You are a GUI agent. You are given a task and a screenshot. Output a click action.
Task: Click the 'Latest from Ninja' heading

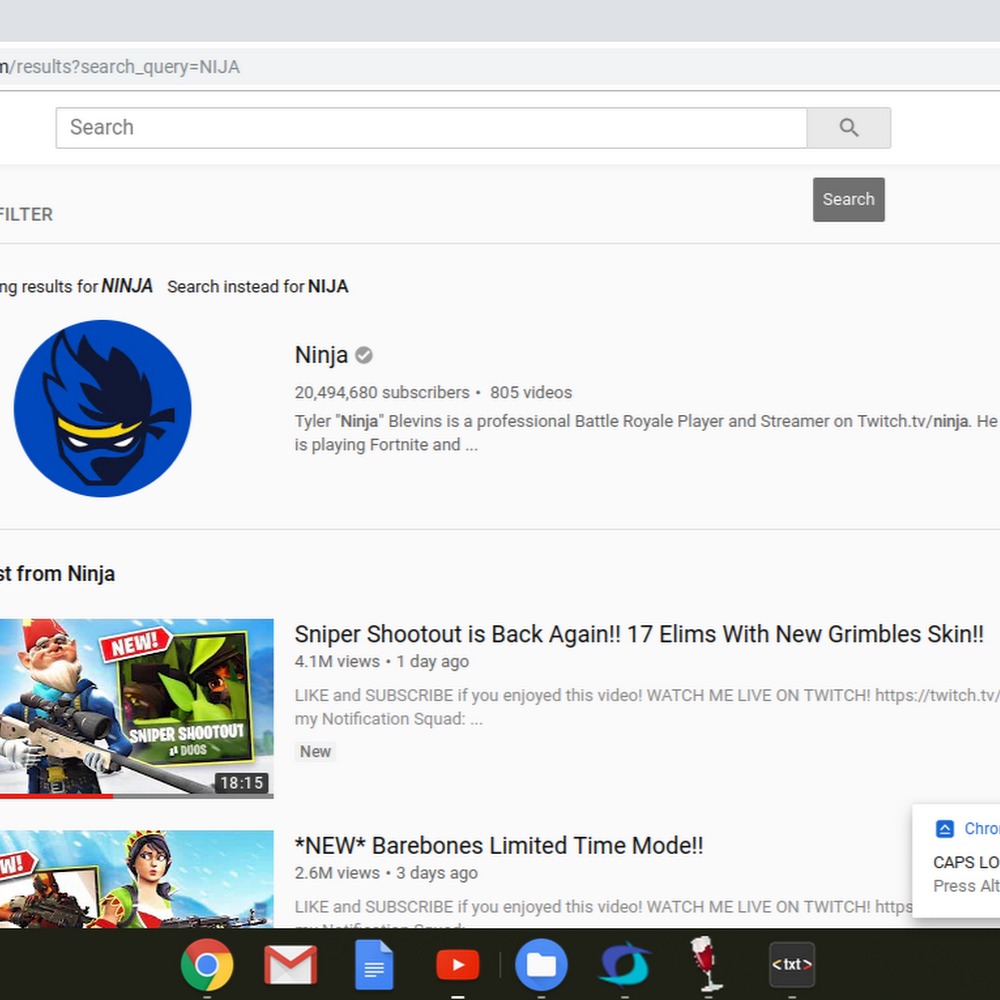(x=57, y=573)
